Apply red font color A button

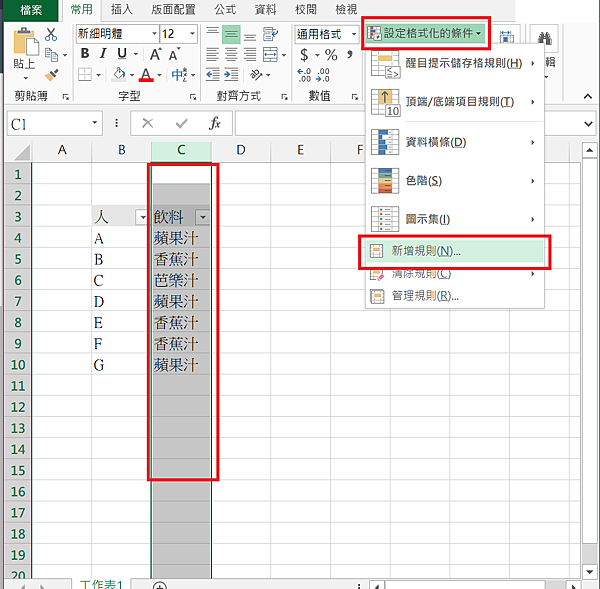(x=146, y=75)
